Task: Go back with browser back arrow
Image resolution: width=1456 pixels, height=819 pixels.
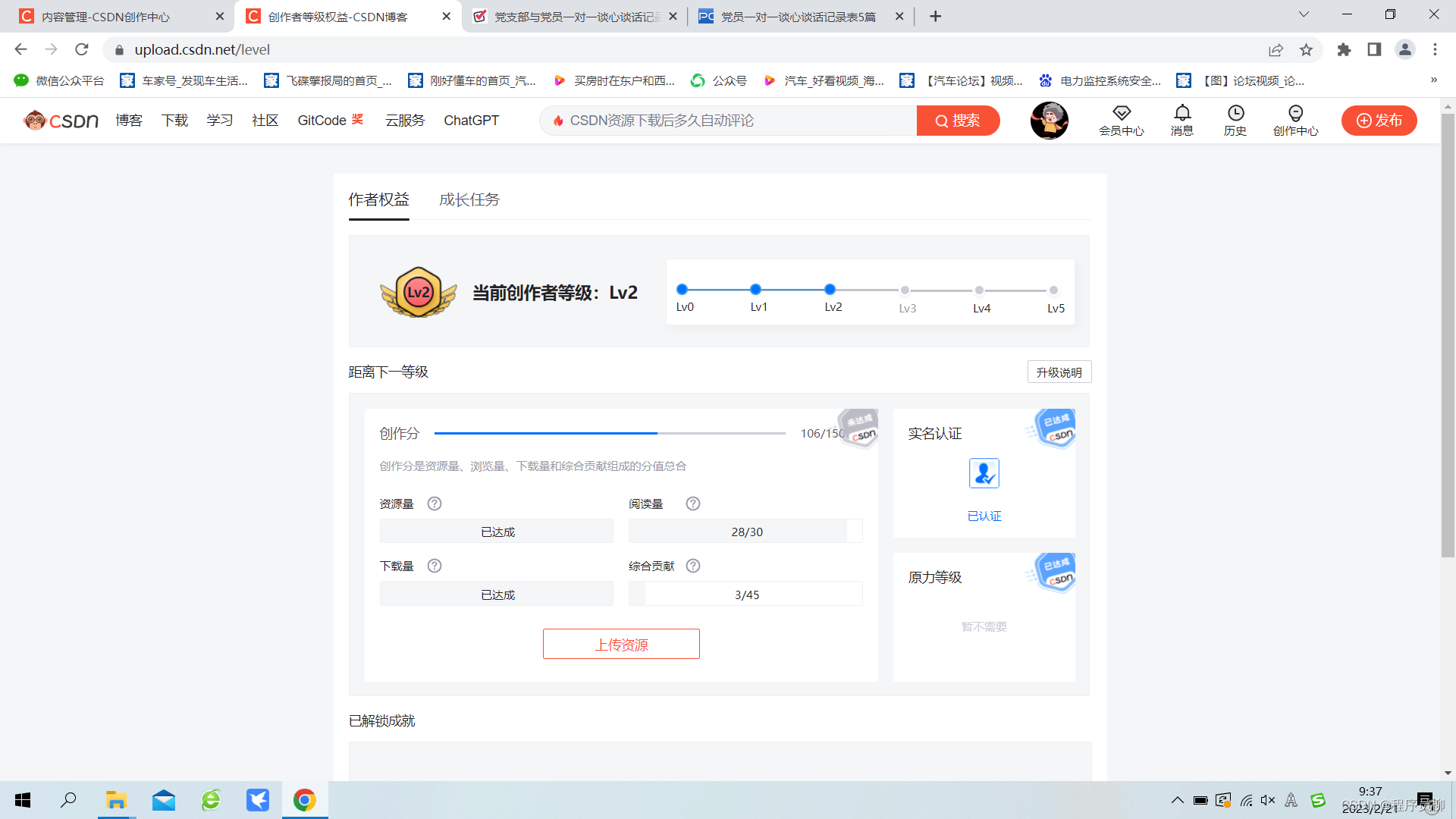Action: click(20, 49)
